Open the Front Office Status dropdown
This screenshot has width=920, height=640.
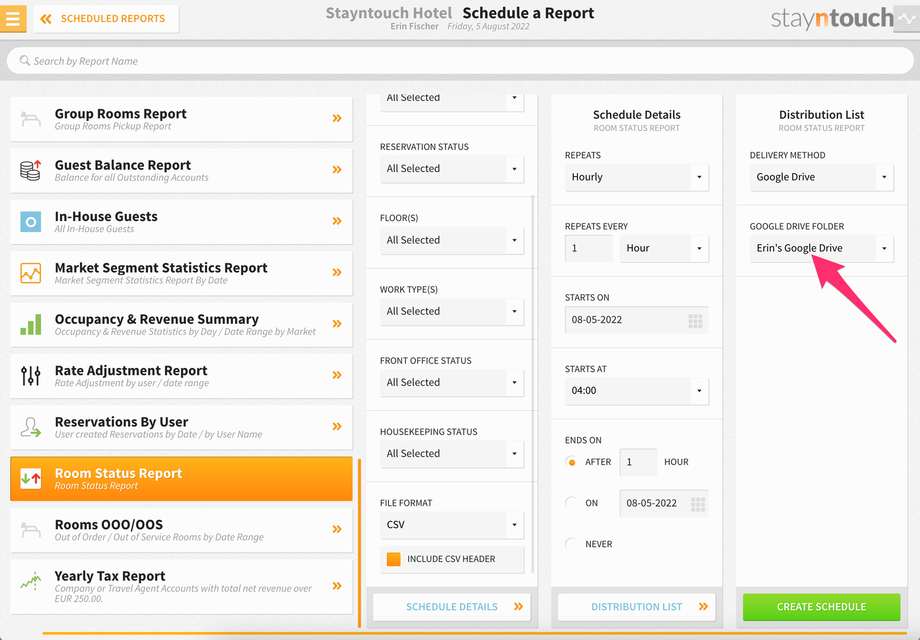452,382
